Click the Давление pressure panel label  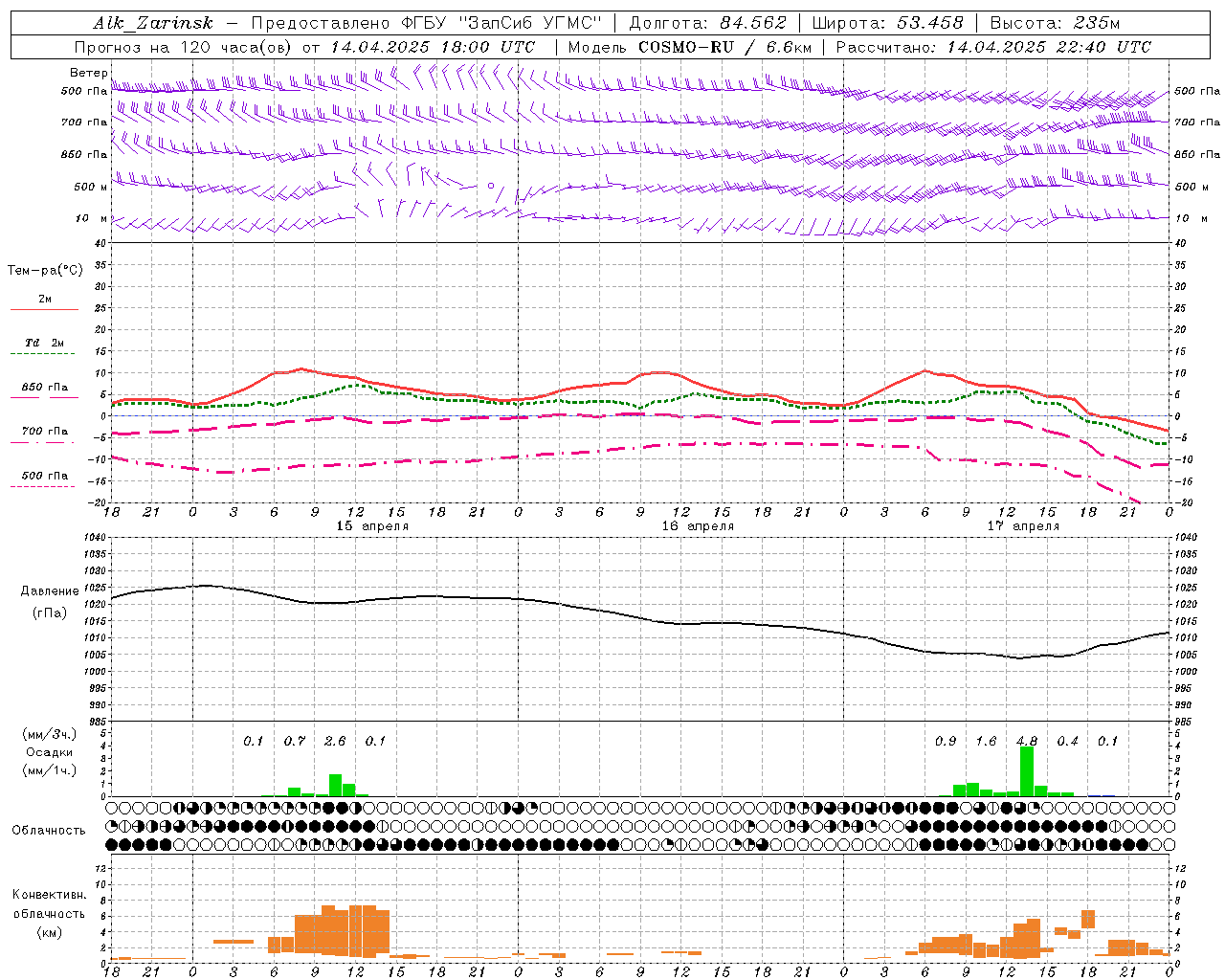point(50,591)
